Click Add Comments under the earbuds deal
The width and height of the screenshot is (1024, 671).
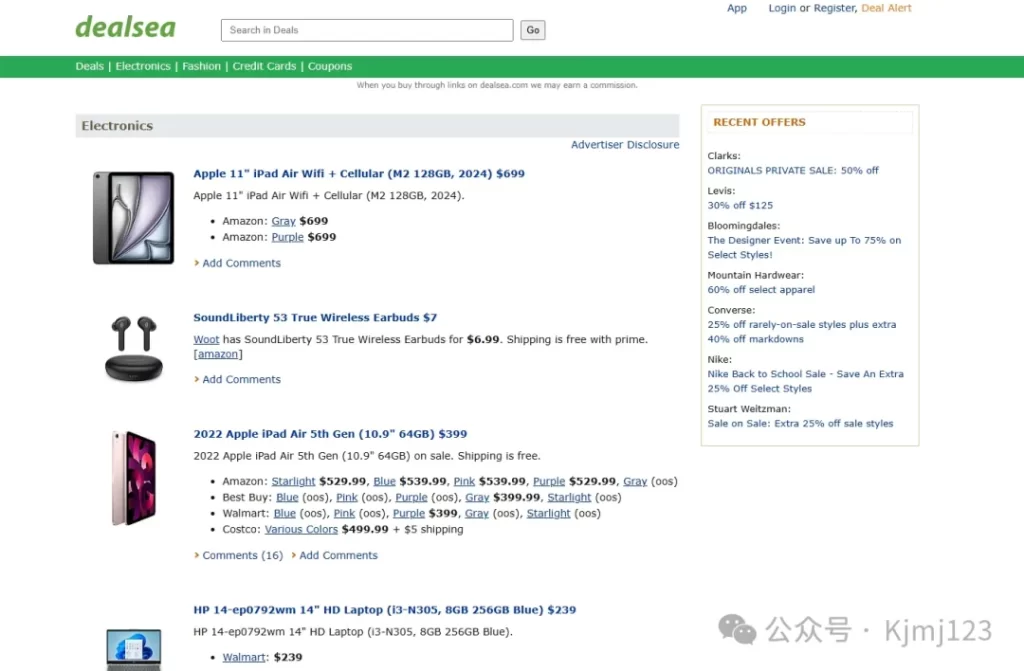pyautogui.click(x=241, y=379)
